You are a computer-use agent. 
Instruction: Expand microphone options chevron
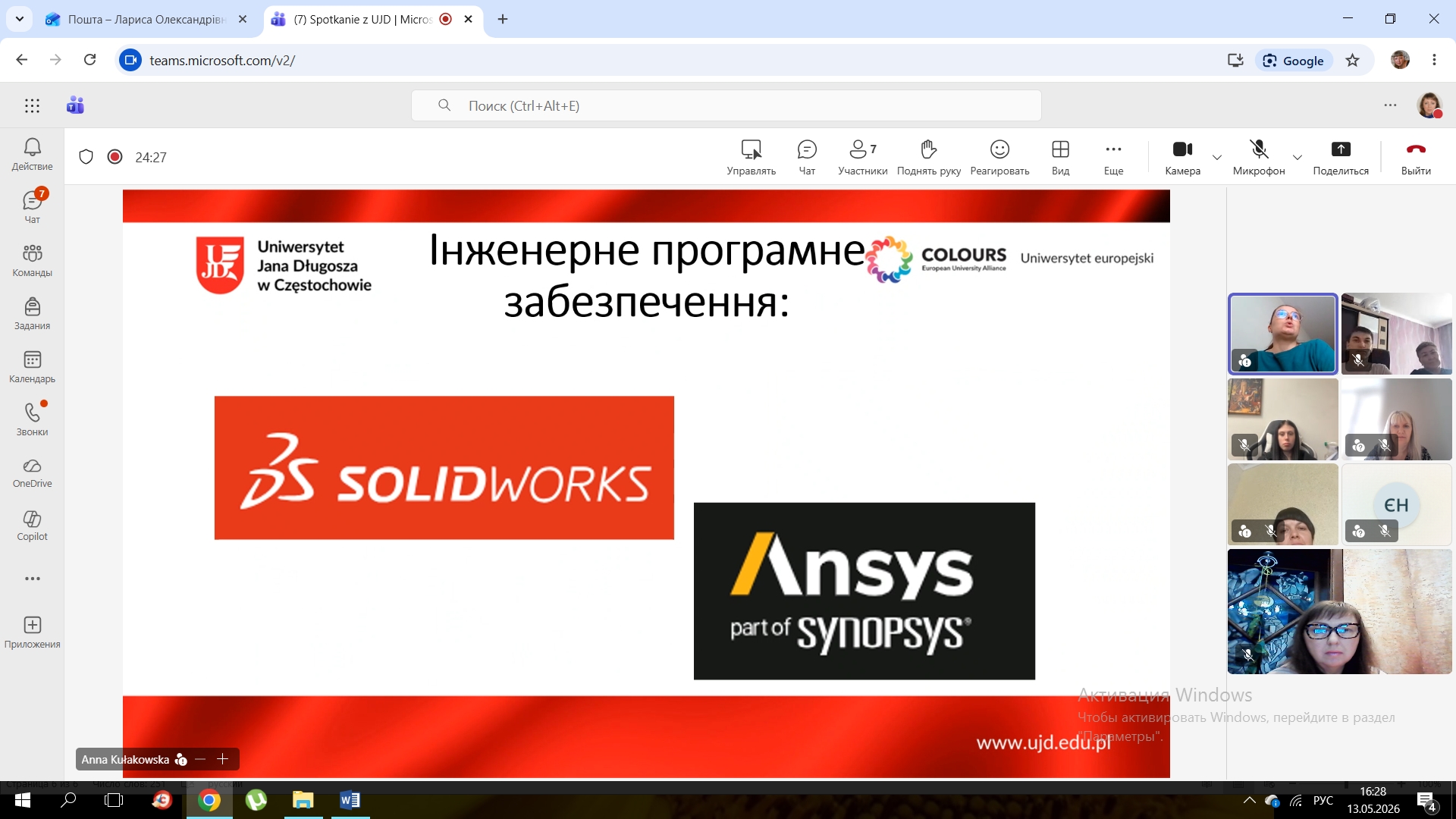[1298, 158]
